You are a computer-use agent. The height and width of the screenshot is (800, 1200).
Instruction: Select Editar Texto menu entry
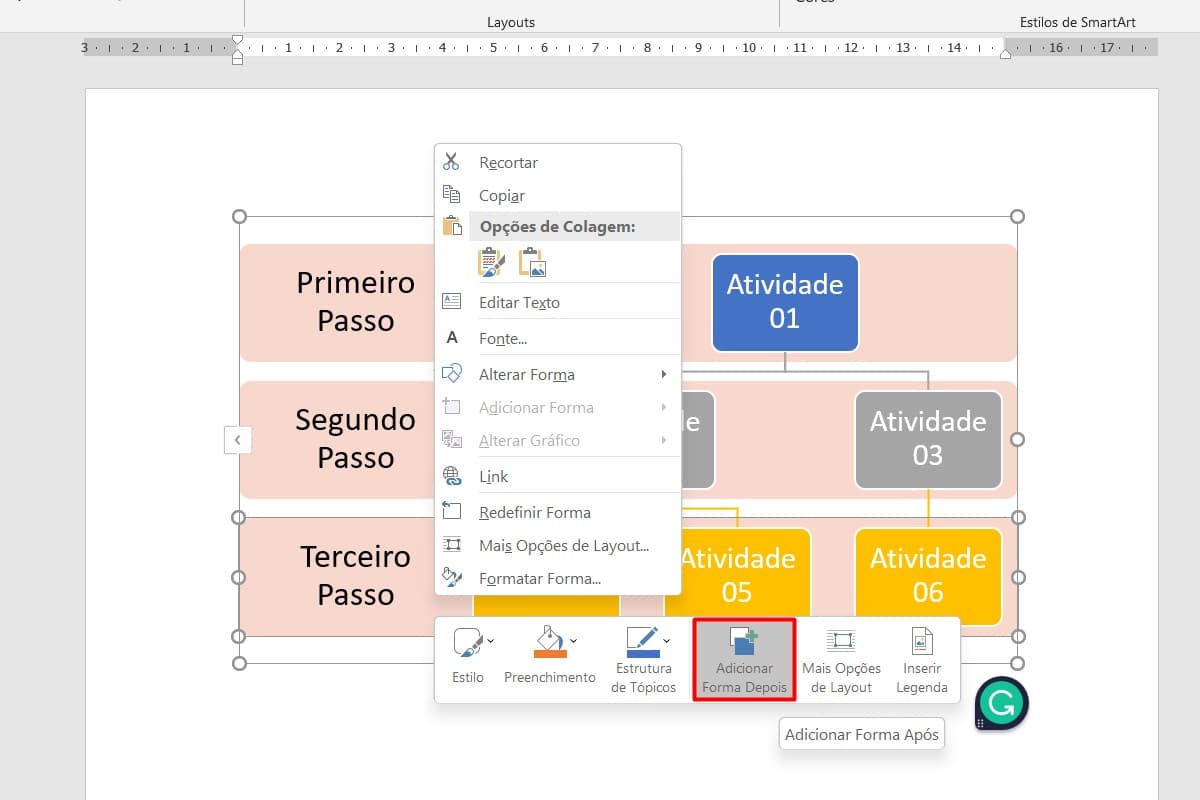point(519,302)
